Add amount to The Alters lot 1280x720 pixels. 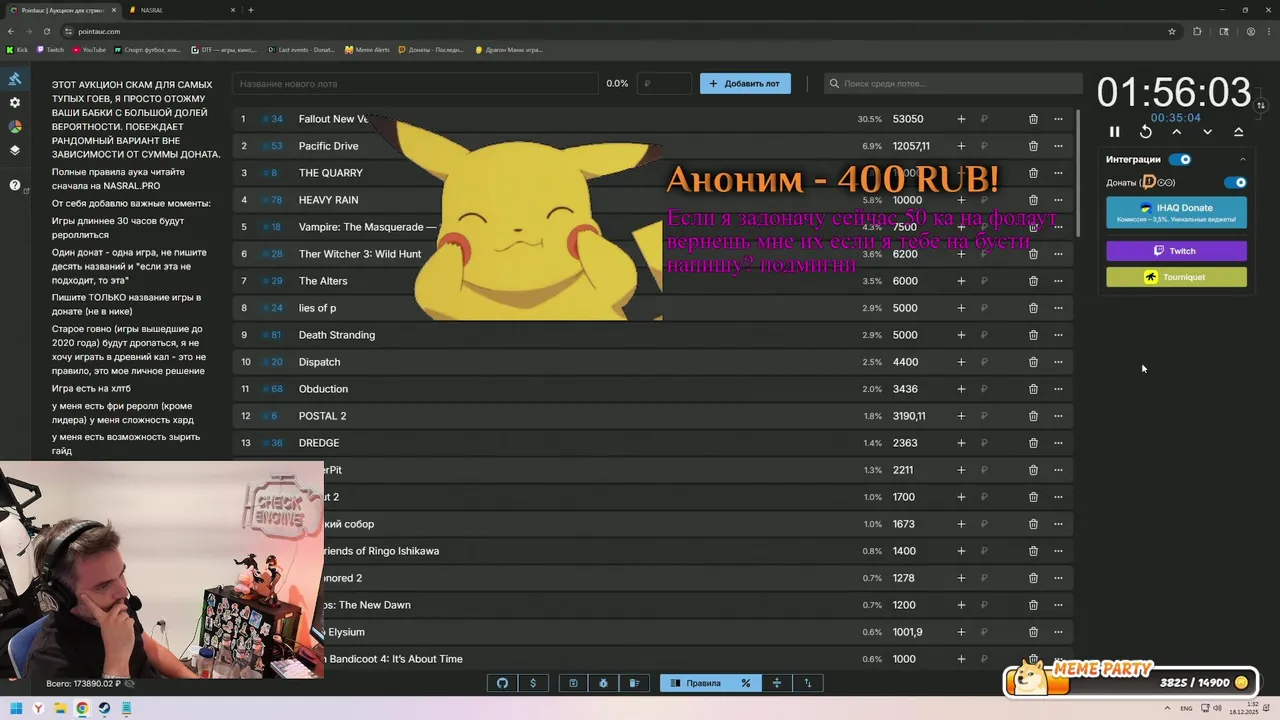(x=961, y=281)
